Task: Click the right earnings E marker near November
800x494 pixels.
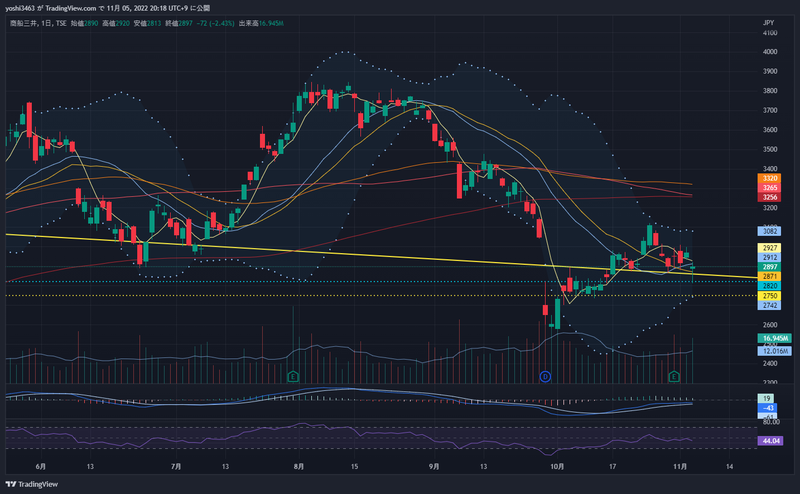Action: pos(674,377)
